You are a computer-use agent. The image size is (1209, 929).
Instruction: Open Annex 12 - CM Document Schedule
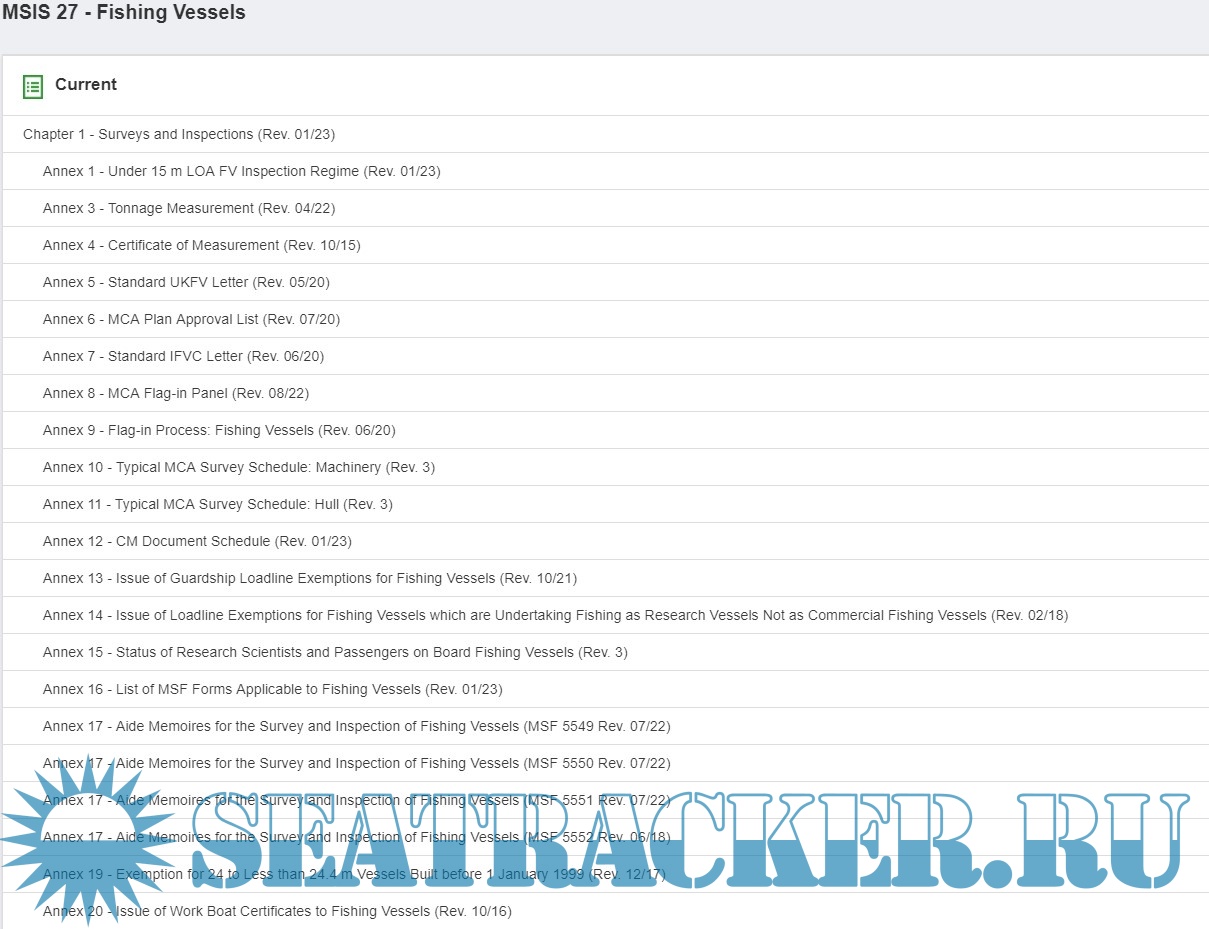click(x=197, y=541)
